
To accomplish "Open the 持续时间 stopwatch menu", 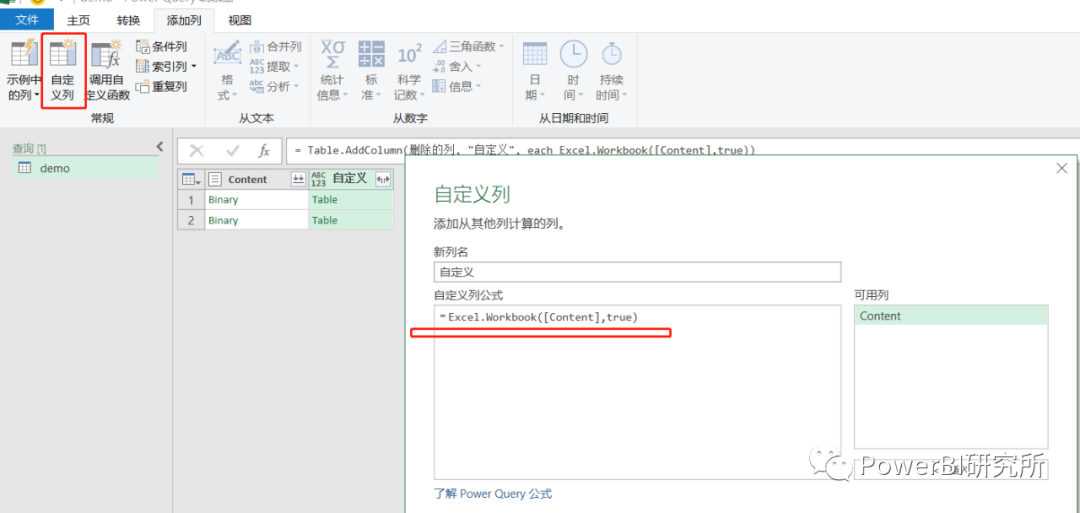I will (612, 70).
